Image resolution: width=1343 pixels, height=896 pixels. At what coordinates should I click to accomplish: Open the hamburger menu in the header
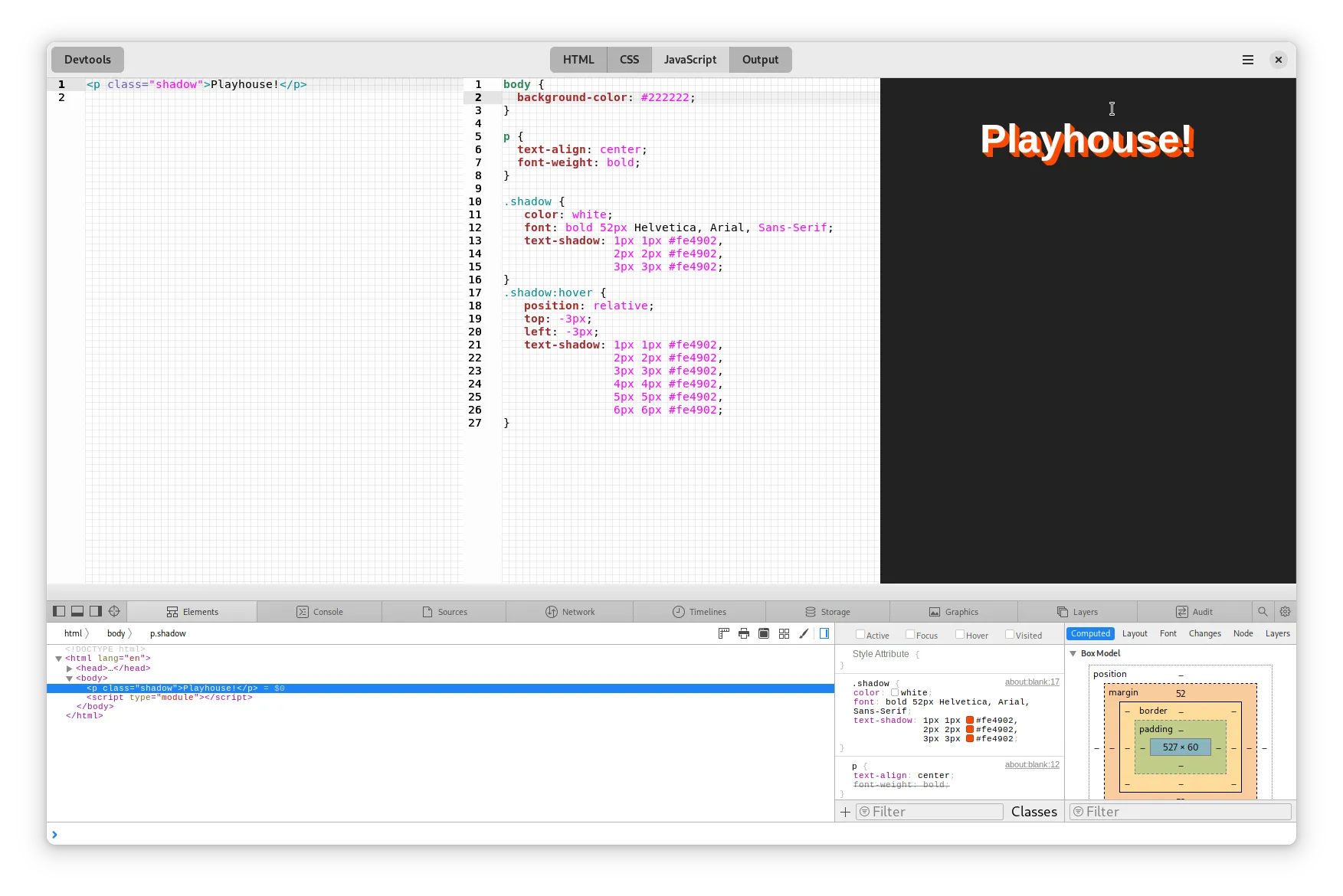1247,60
